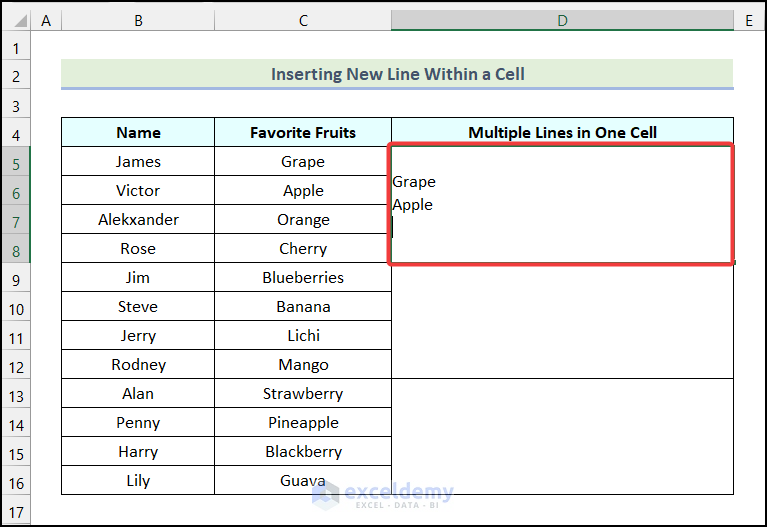
Task: Select the 'Name' header cell
Action: (x=138, y=133)
